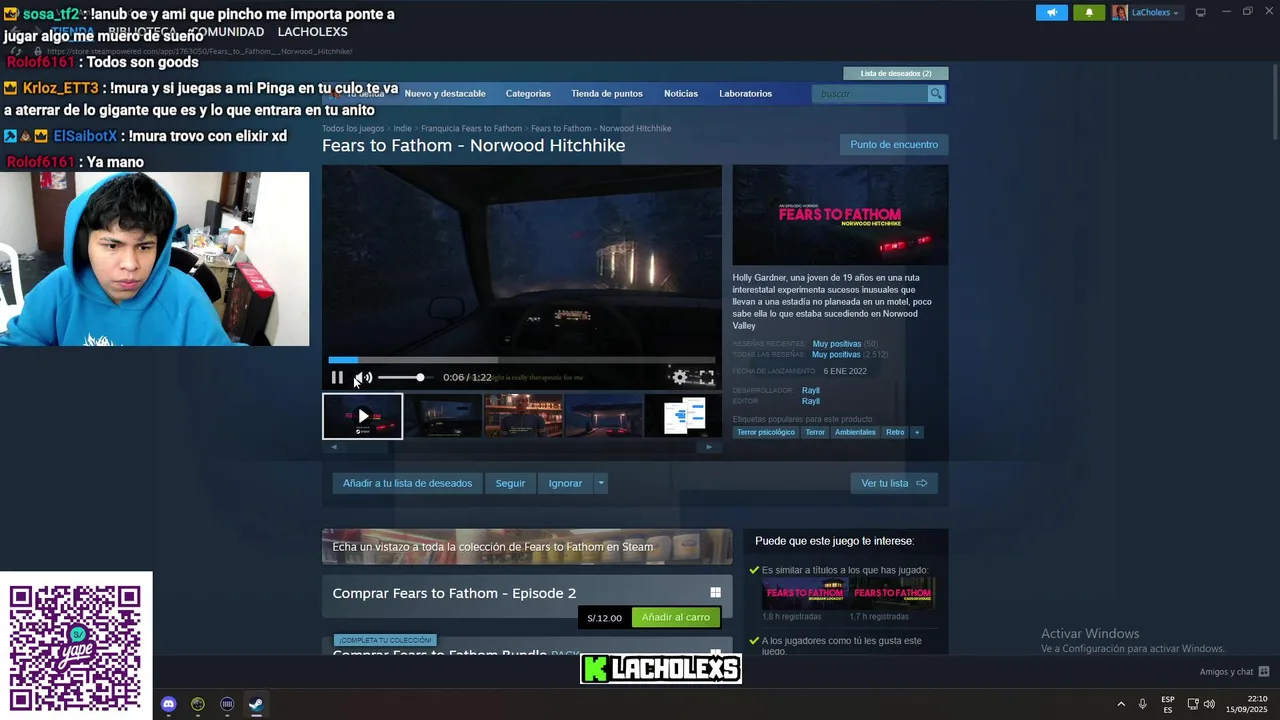Show hidden tray icons chevron
Screen dimensions: 1280x720
click(1121, 704)
